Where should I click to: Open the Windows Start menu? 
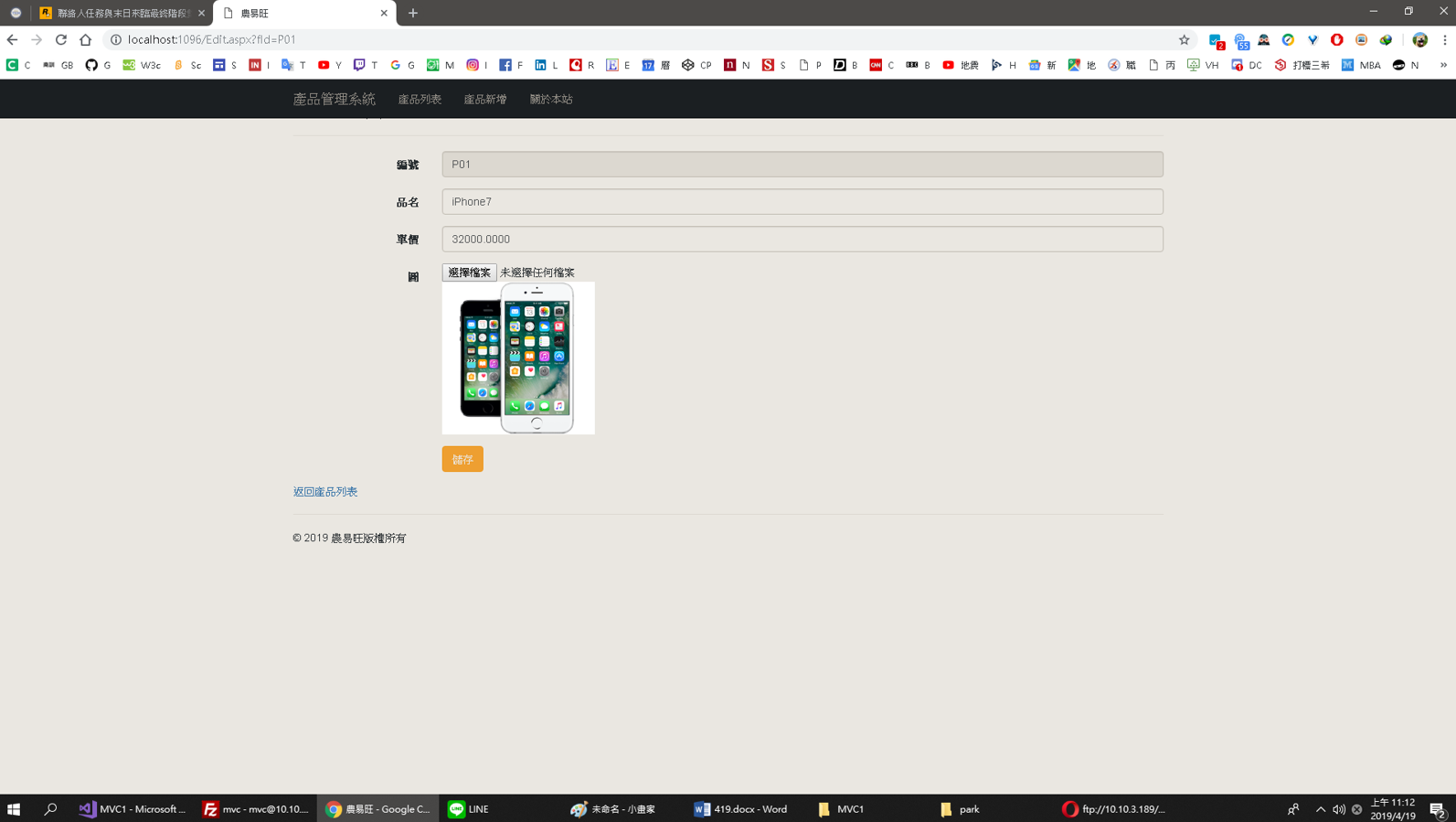pyautogui.click(x=14, y=809)
